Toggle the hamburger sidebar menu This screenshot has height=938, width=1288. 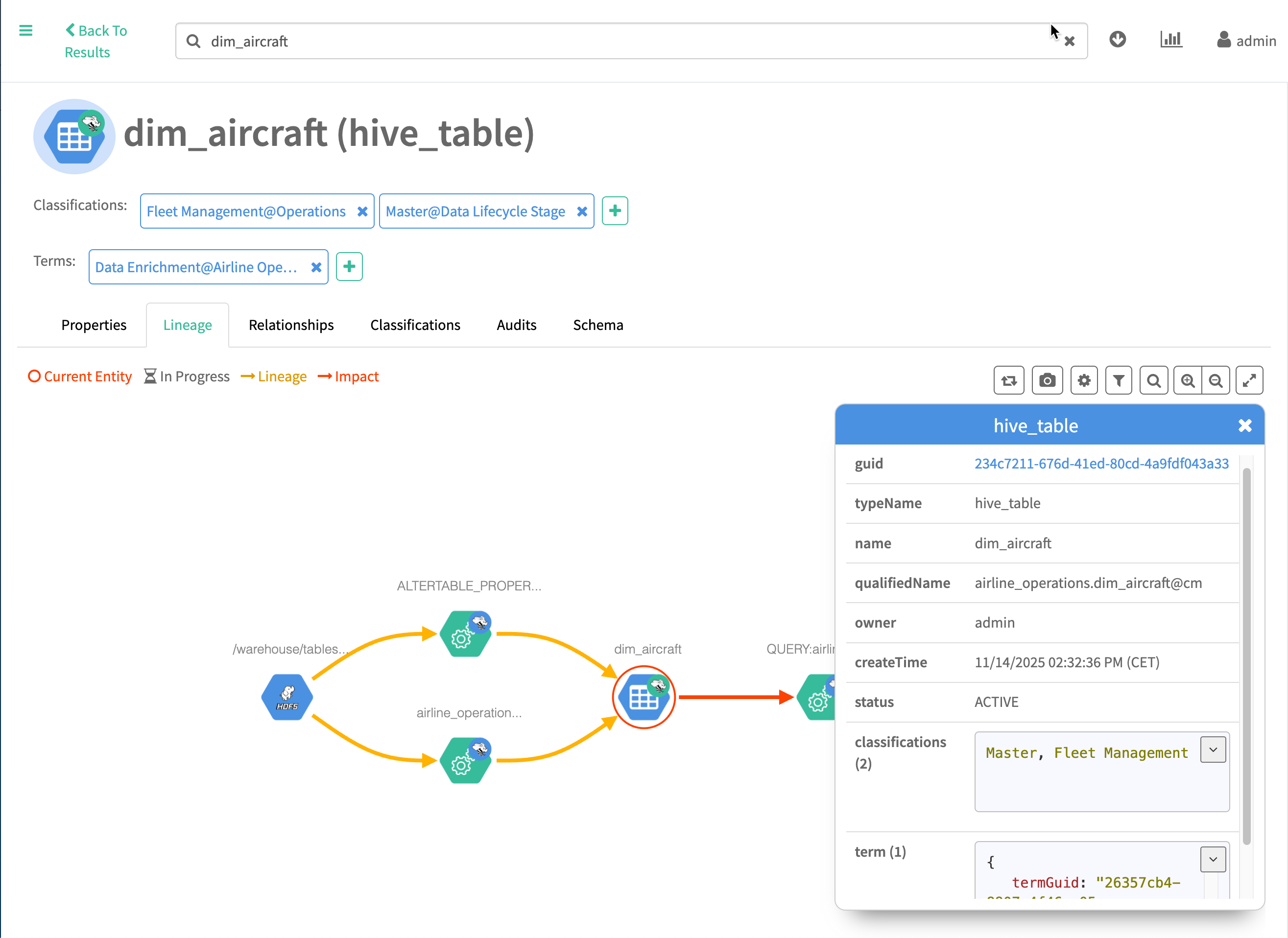click(25, 31)
